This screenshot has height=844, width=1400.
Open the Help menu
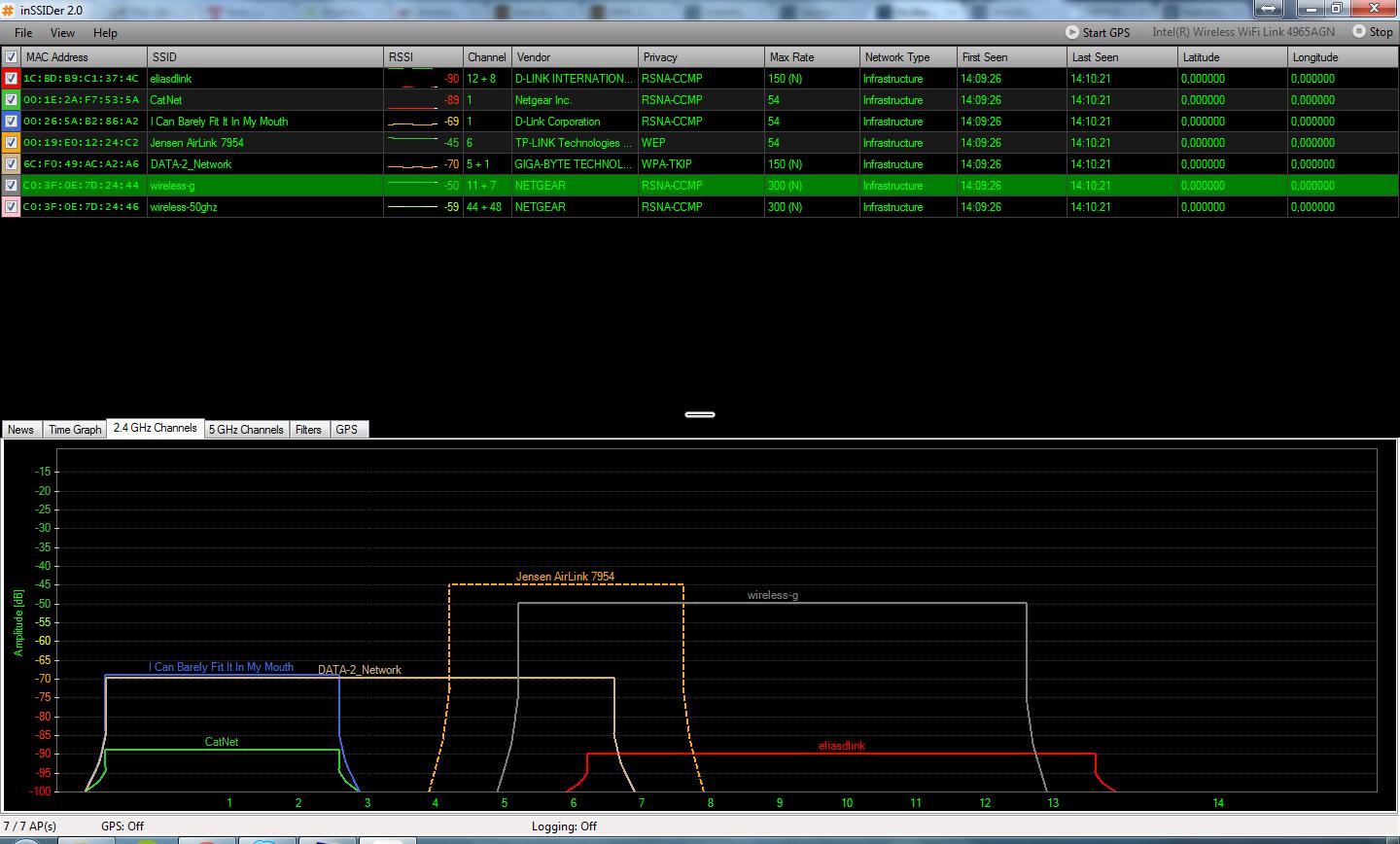point(105,33)
